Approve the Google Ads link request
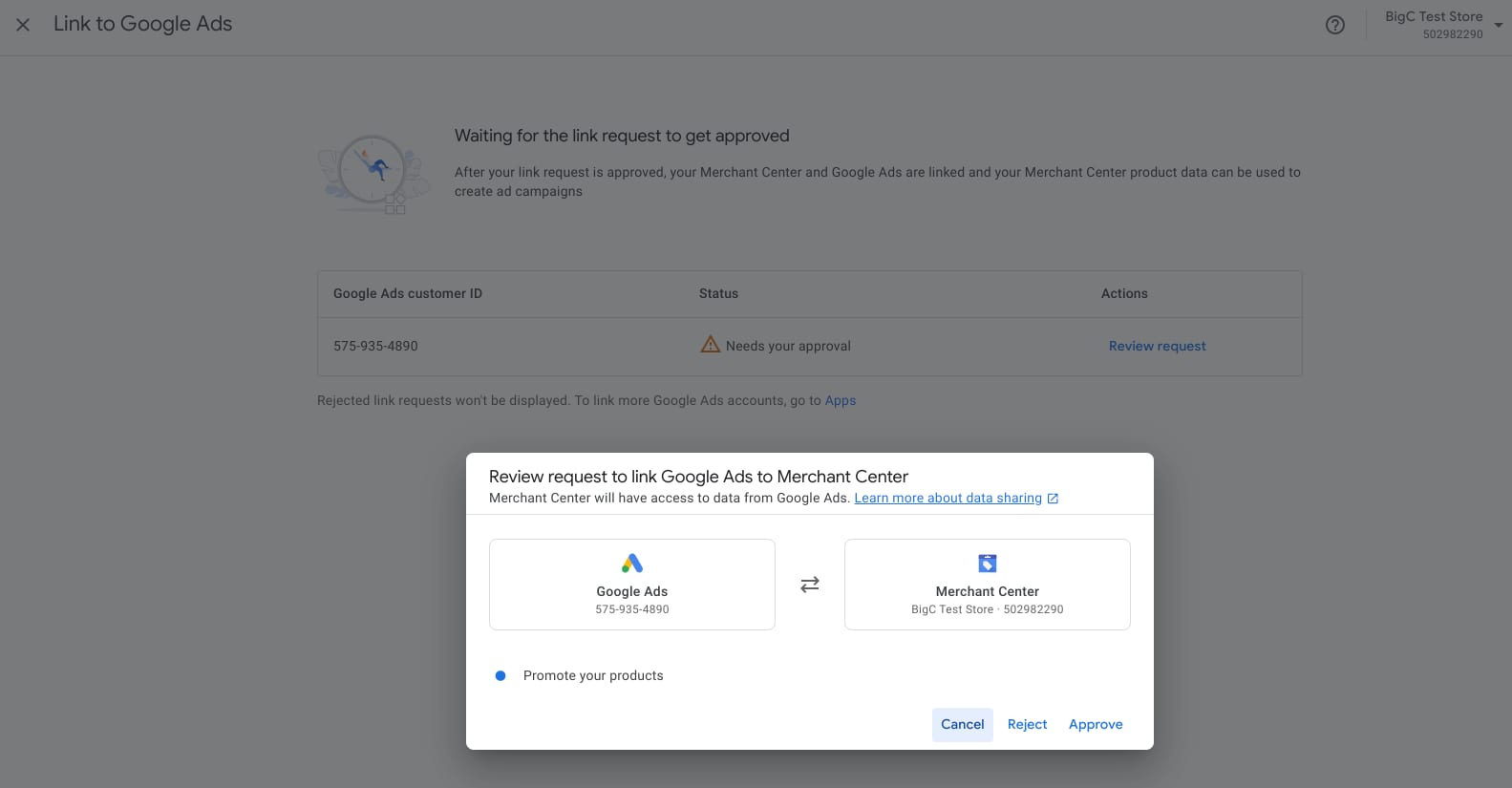Image resolution: width=1512 pixels, height=788 pixels. click(1095, 724)
